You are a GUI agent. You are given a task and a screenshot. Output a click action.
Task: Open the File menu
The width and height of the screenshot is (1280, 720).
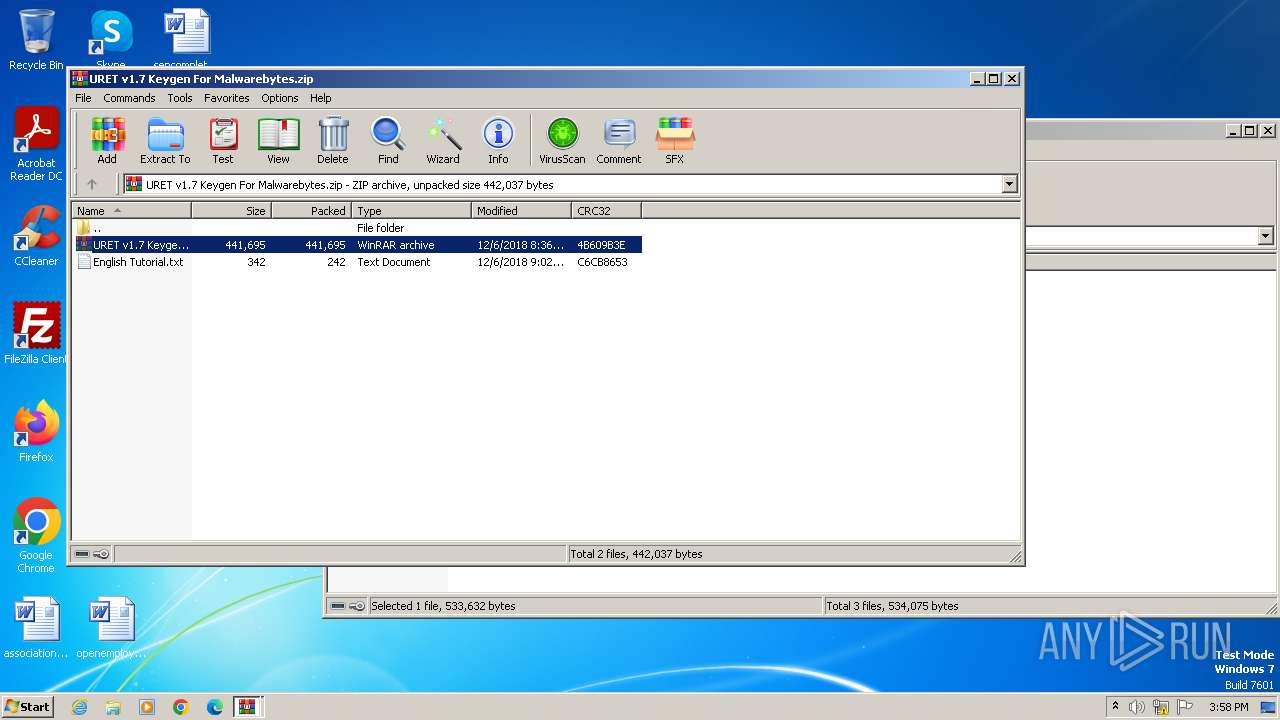click(x=83, y=98)
